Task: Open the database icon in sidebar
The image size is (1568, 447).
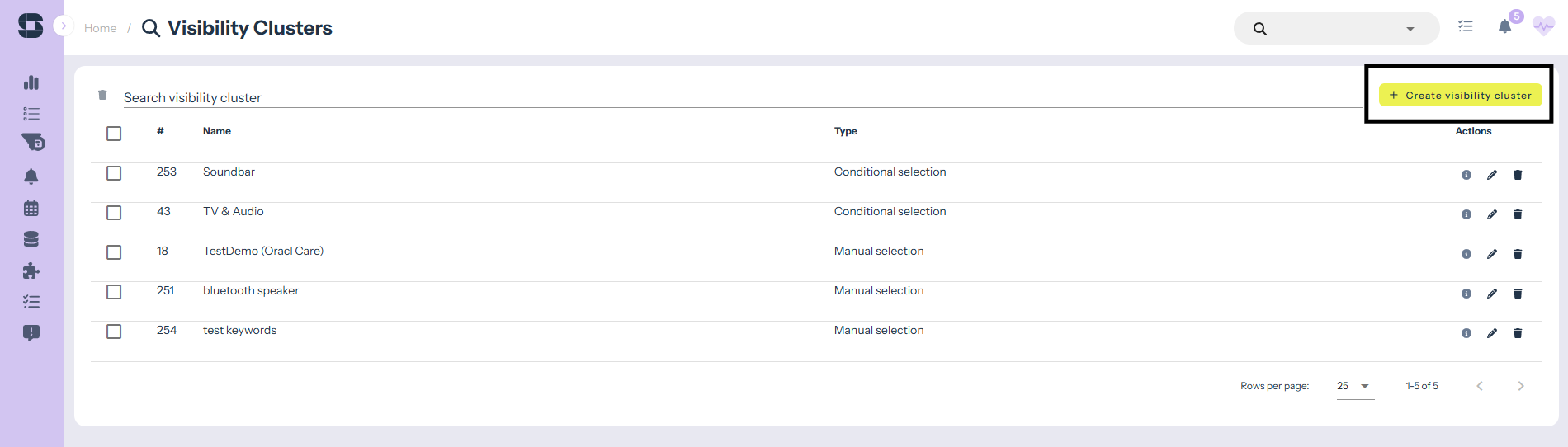Action: [31, 239]
